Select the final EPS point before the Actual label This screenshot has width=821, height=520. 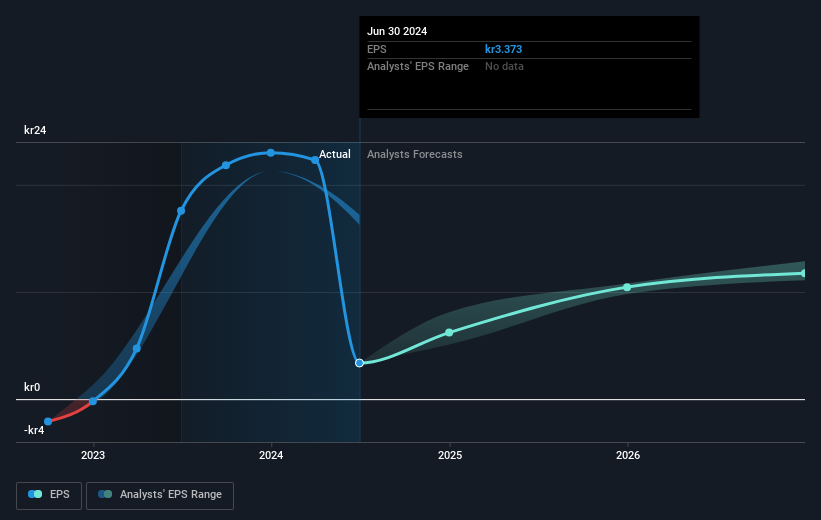click(315, 160)
